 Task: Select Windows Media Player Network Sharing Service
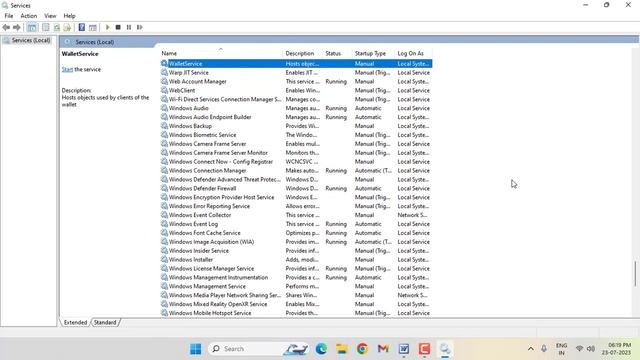[x=296, y=296]
